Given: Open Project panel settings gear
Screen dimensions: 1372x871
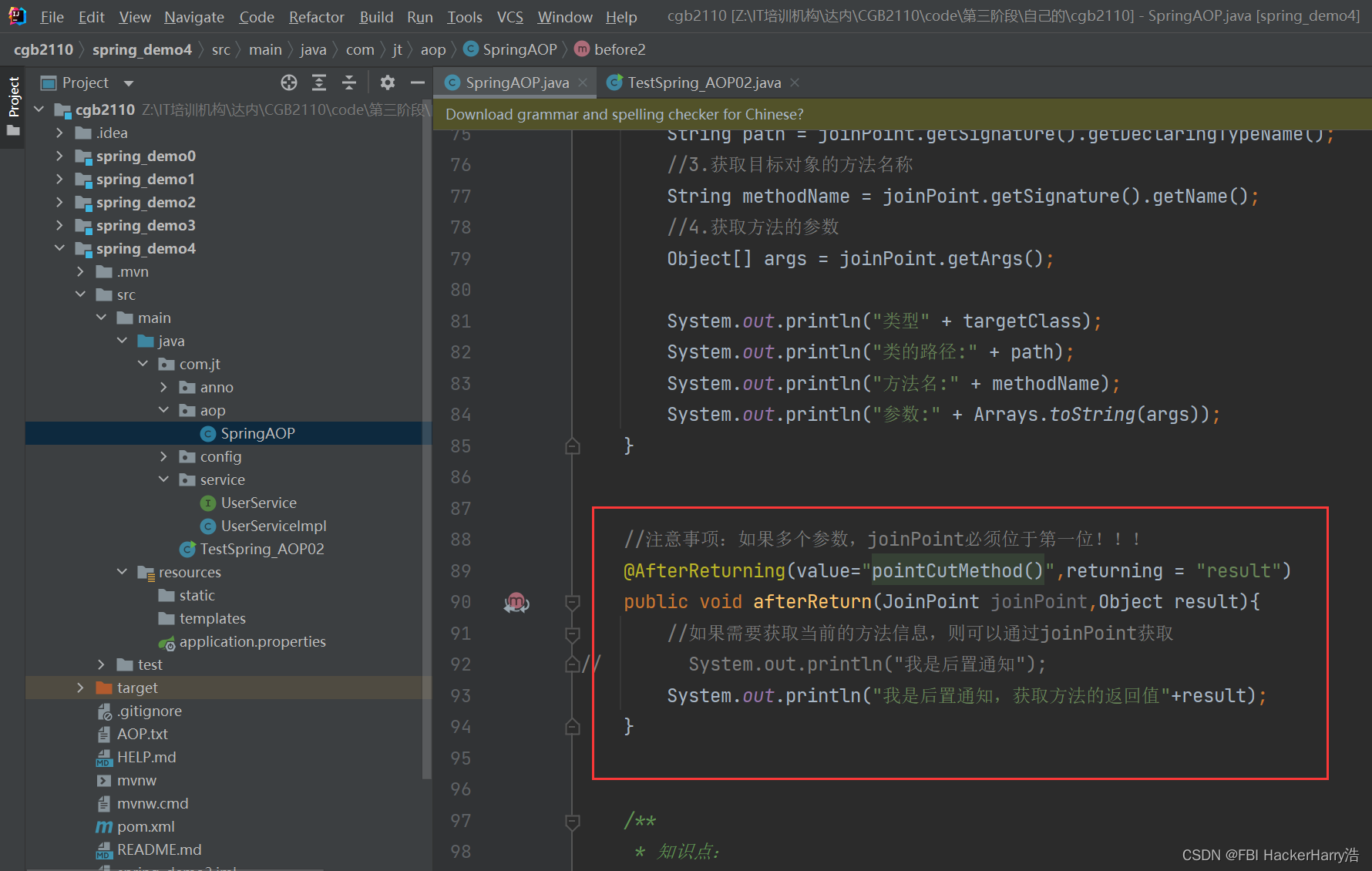Looking at the screenshot, I should (x=387, y=82).
